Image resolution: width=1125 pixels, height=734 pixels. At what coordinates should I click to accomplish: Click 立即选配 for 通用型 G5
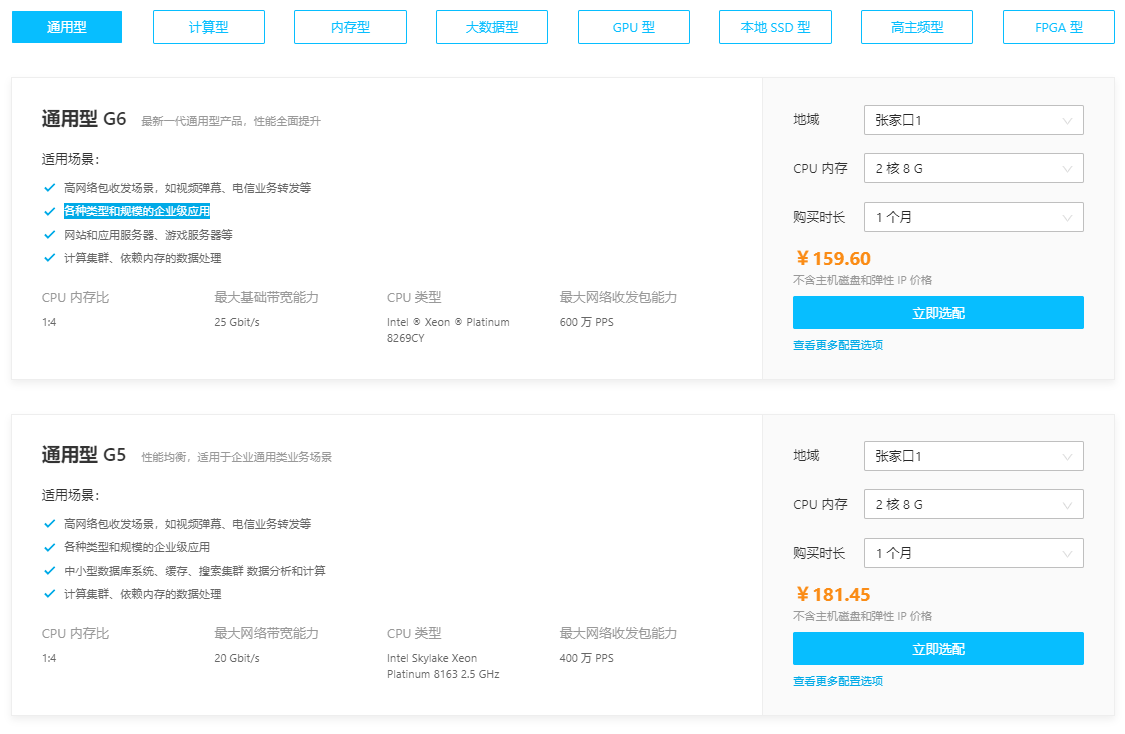938,649
